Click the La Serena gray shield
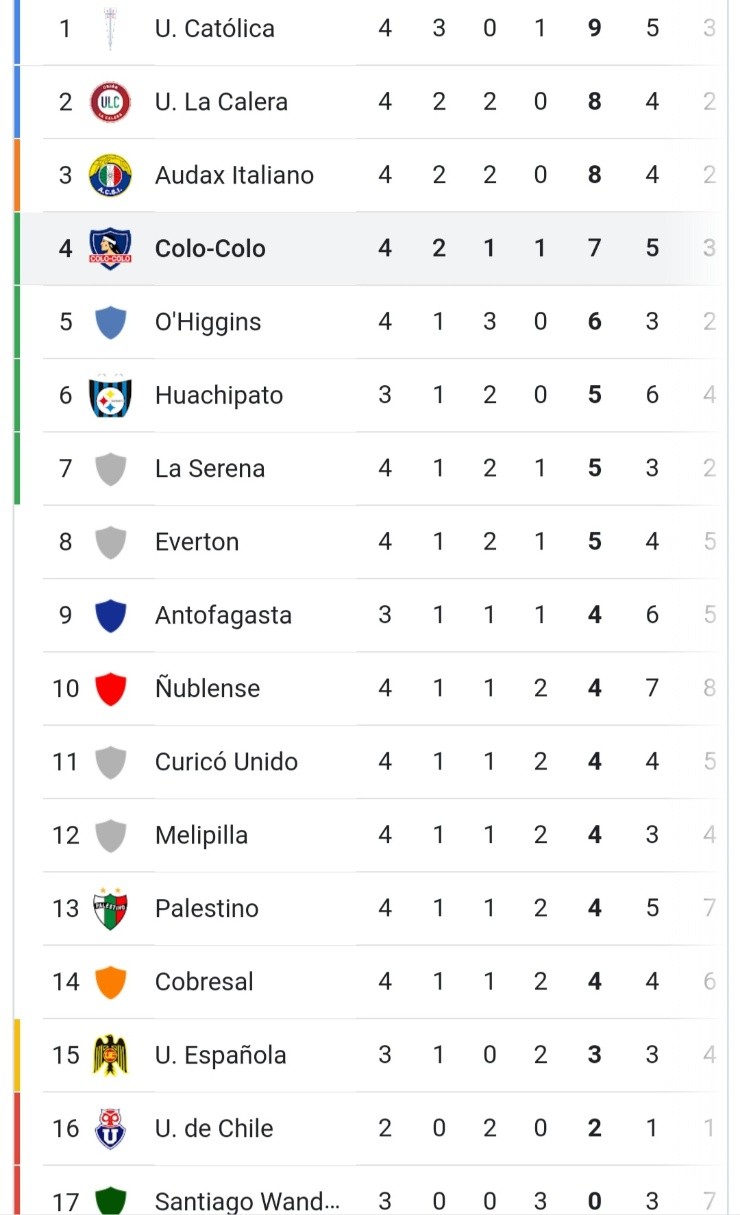740x1215 pixels. 110,468
